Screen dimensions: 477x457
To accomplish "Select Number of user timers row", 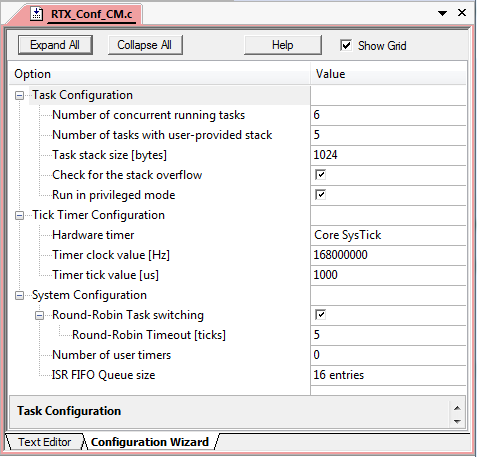I will click(x=111, y=355).
